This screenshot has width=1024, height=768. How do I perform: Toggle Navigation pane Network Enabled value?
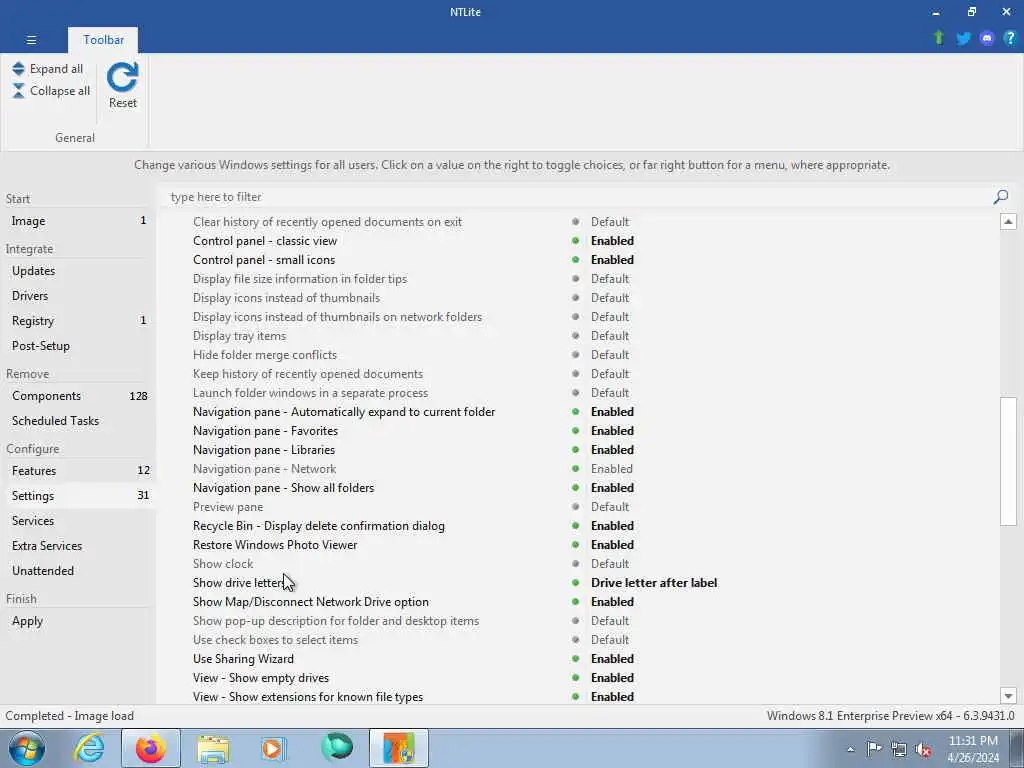point(611,468)
